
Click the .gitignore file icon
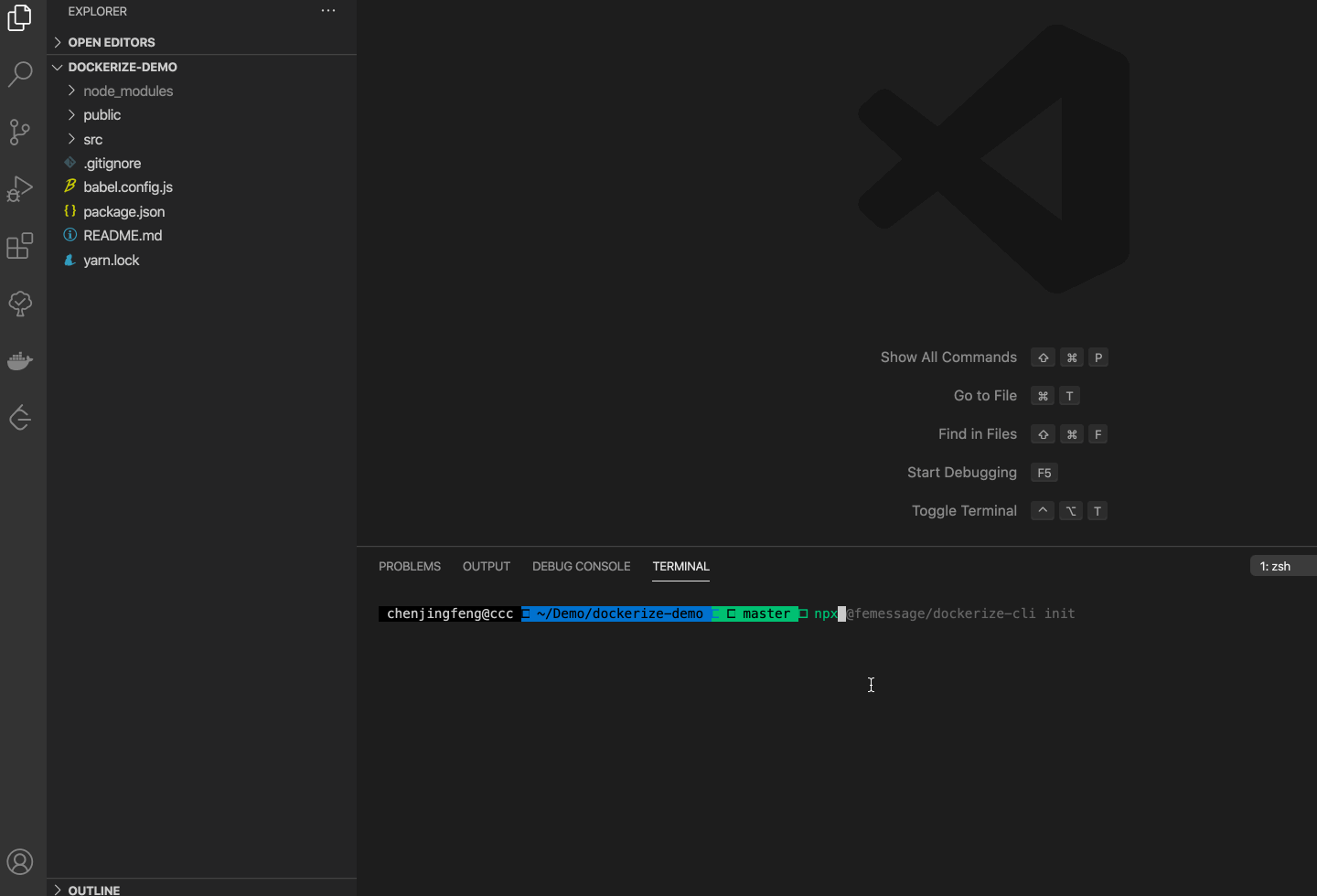point(70,163)
